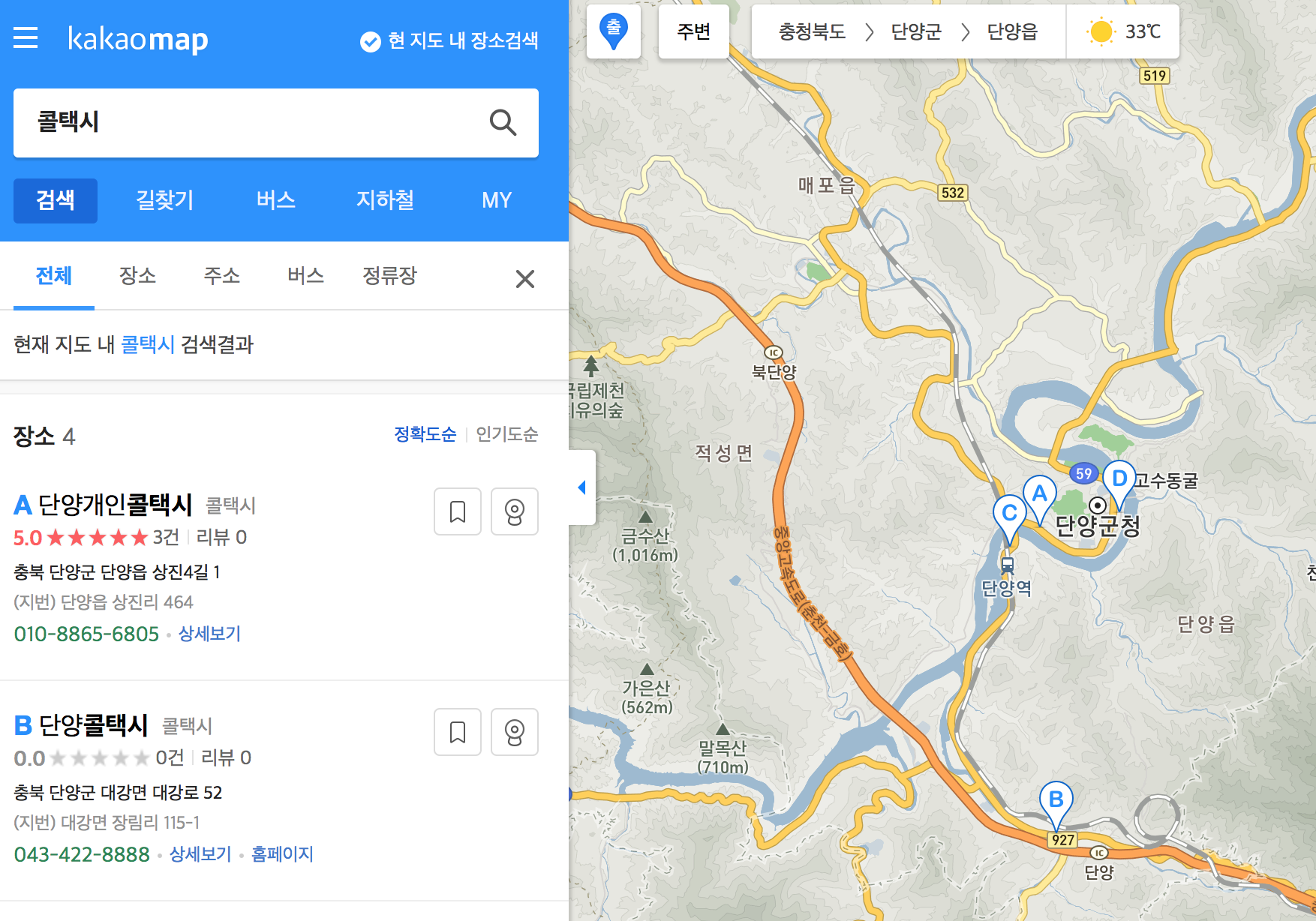Close the search results with X
1316x921 pixels.
(x=525, y=279)
